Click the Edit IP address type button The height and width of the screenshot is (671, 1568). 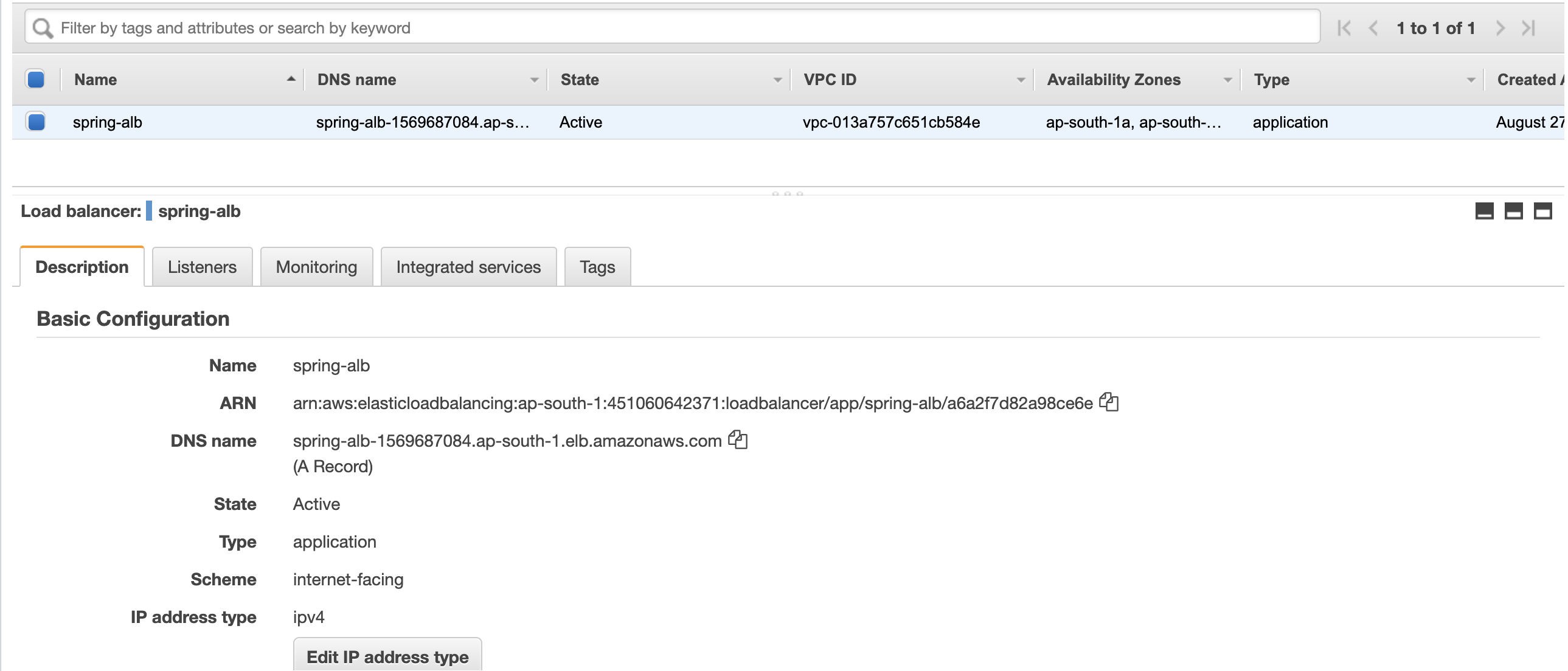tap(387, 656)
